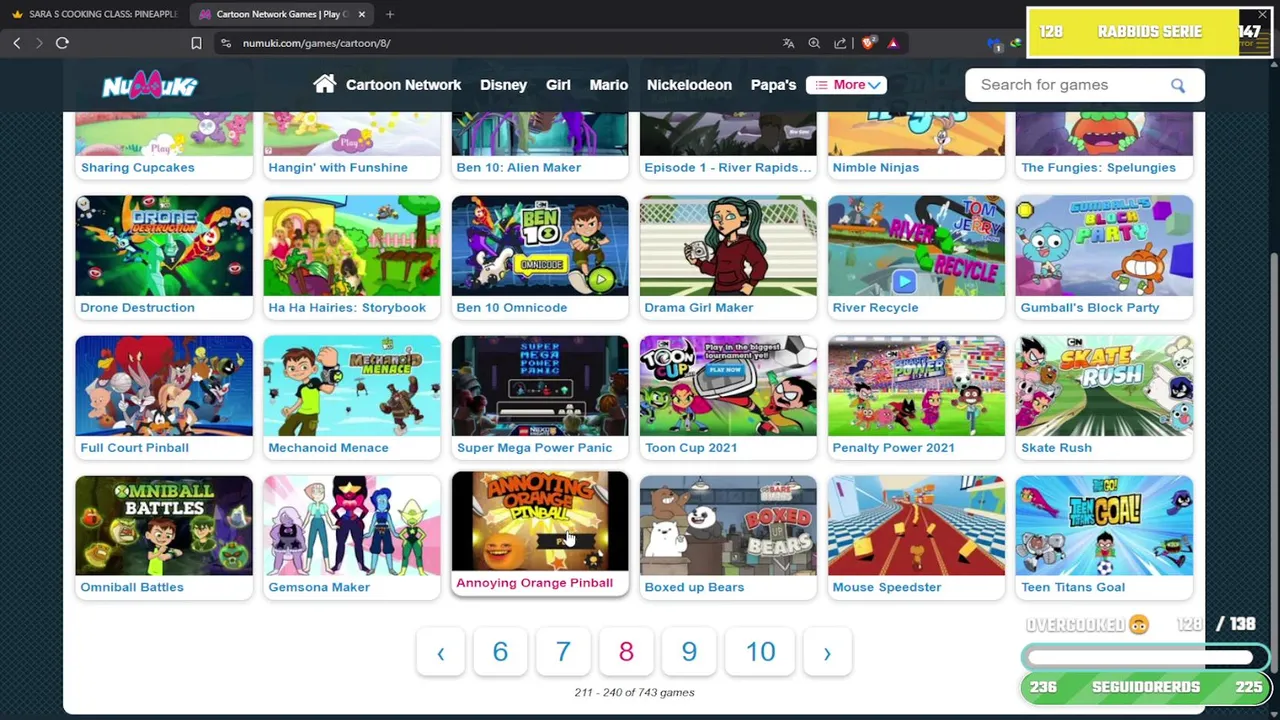The height and width of the screenshot is (720, 1280).
Task: Bookmark this page icon
Action: [196, 43]
